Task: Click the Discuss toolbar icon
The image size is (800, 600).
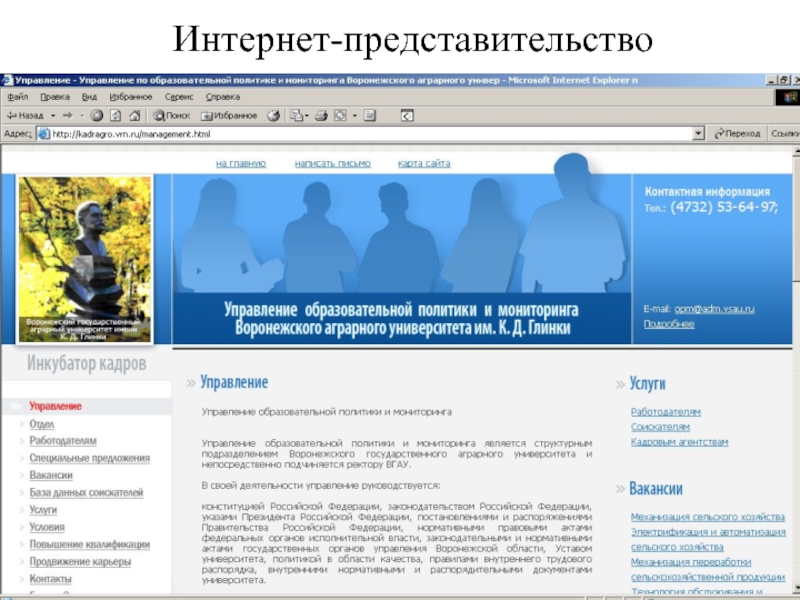Action: point(370,116)
